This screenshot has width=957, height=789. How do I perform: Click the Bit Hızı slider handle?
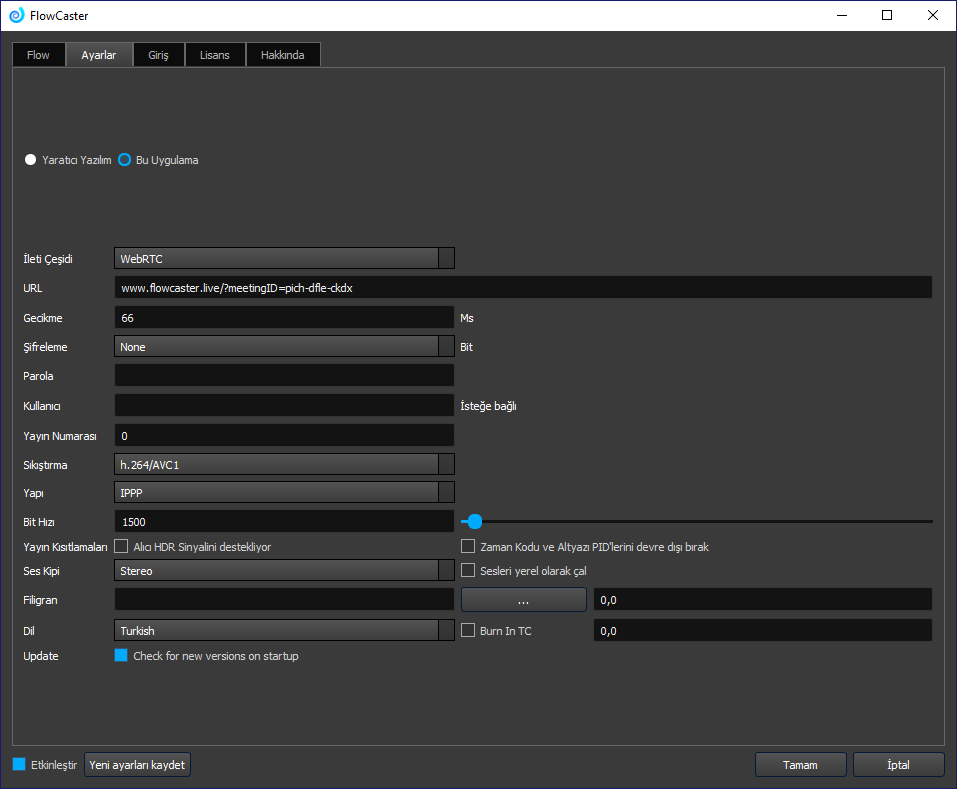point(475,521)
